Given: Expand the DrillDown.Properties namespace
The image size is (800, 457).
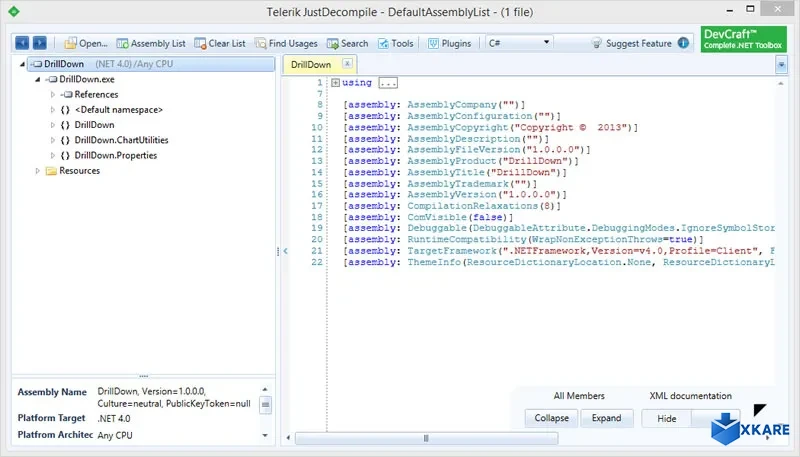Looking at the screenshot, I should 53,156.
